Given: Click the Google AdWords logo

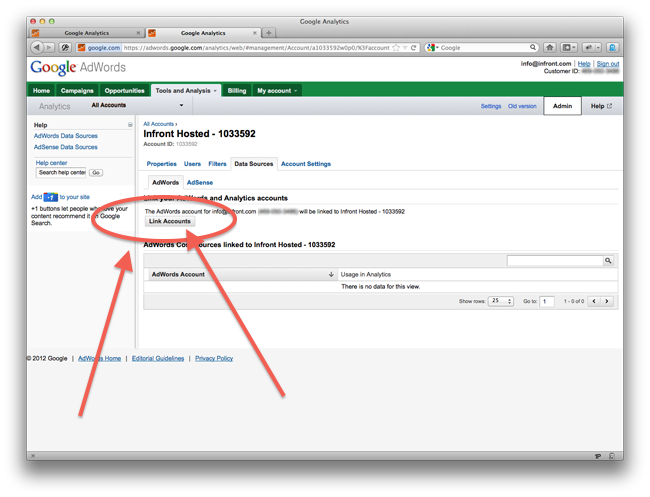Looking at the screenshot, I should pyautogui.click(x=78, y=67).
